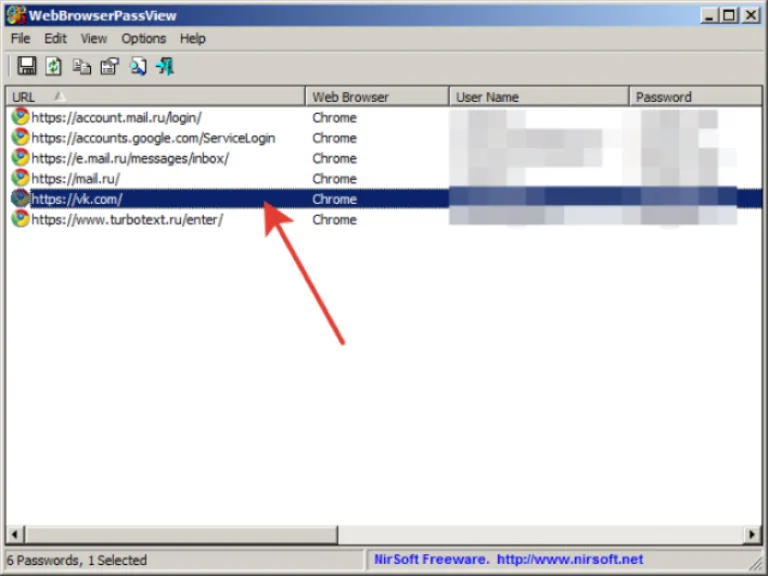Click the horizontal scrollbar left arrow
The image size is (768, 576).
tap(15, 534)
